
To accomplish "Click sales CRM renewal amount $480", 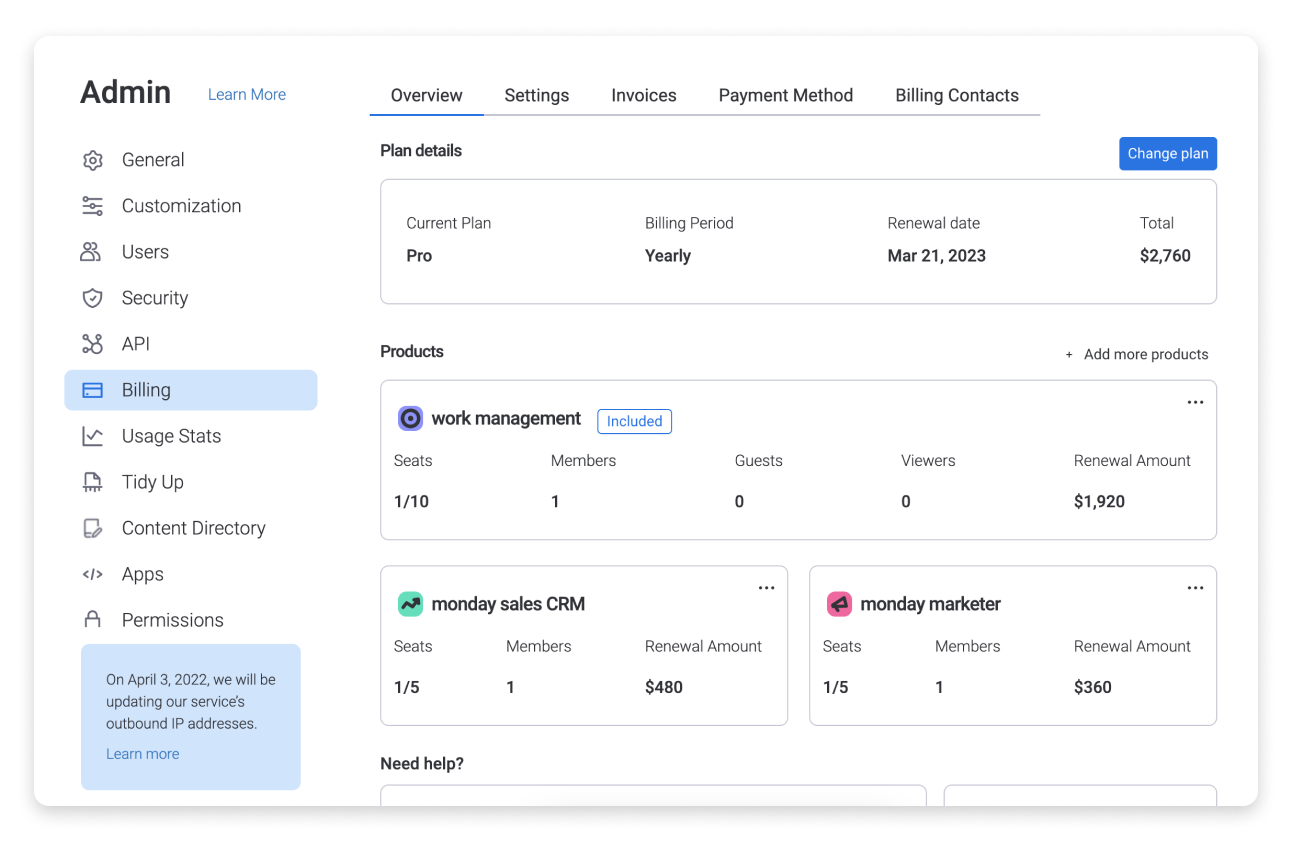I will pyautogui.click(x=664, y=688).
